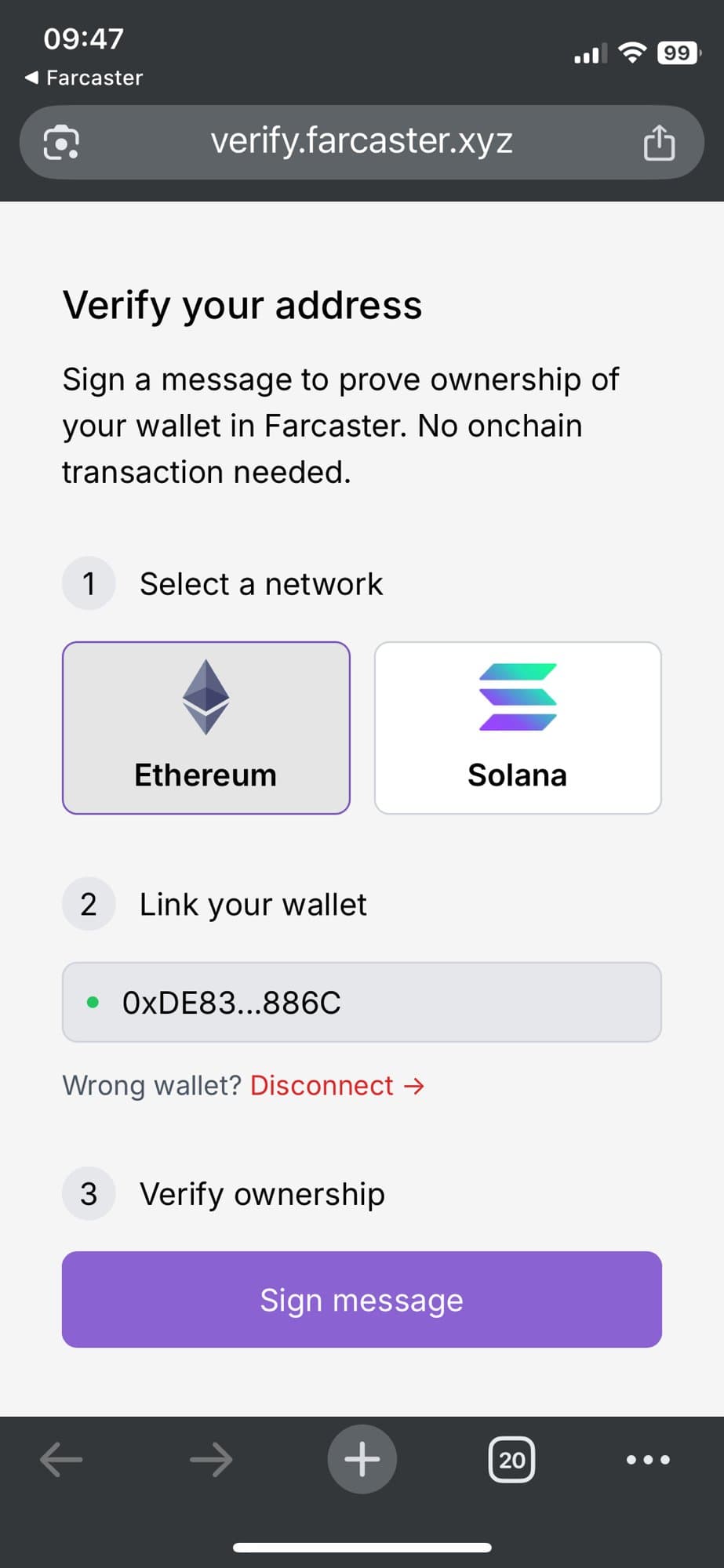Tap the address bar showing verify.farcaster.xyz
724x1568 pixels.
click(x=362, y=143)
